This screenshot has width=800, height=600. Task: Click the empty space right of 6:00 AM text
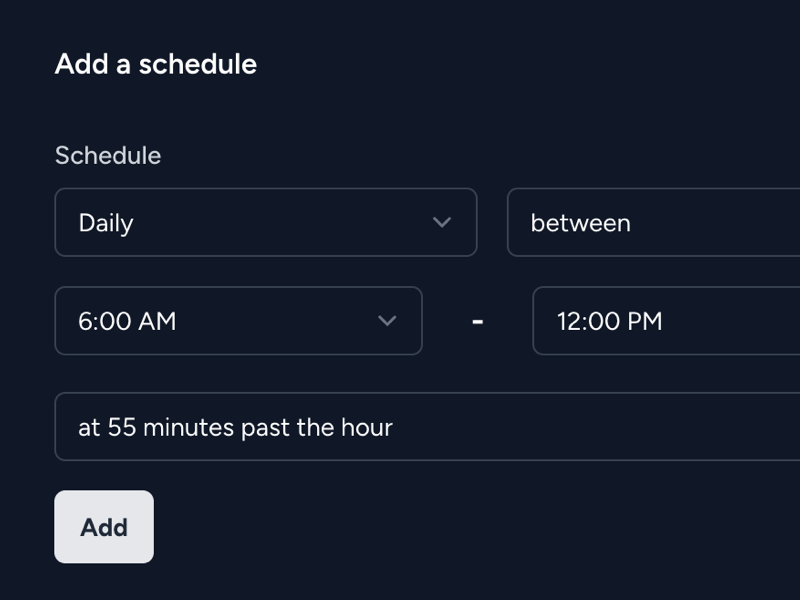point(276,321)
